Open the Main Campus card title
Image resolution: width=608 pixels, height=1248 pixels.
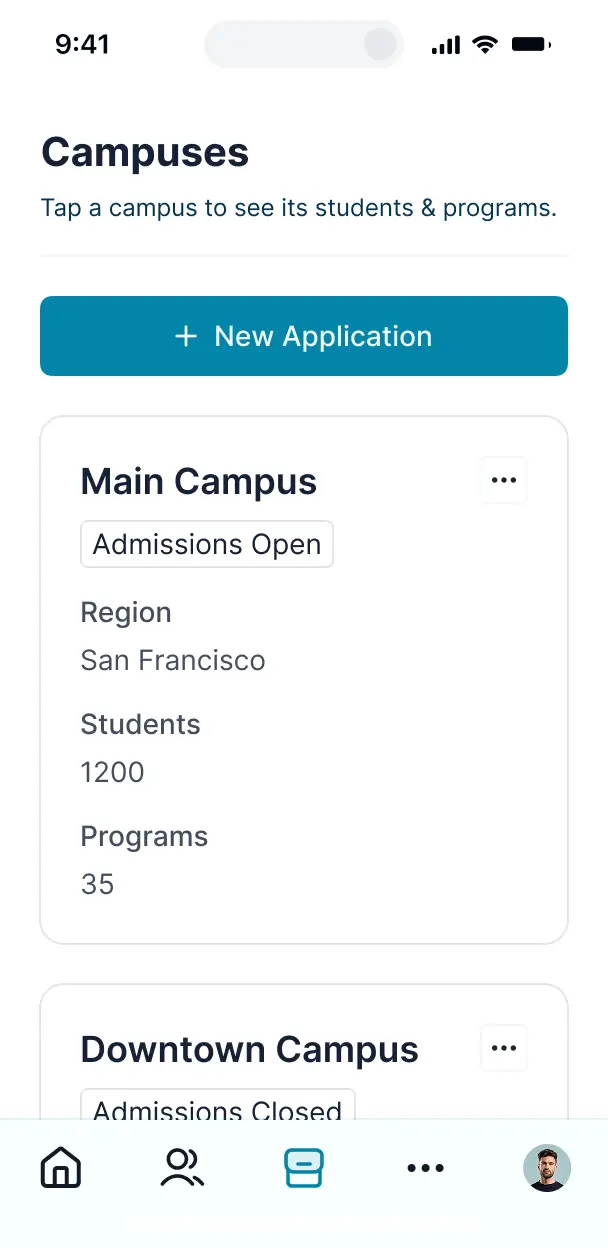click(x=198, y=482)
